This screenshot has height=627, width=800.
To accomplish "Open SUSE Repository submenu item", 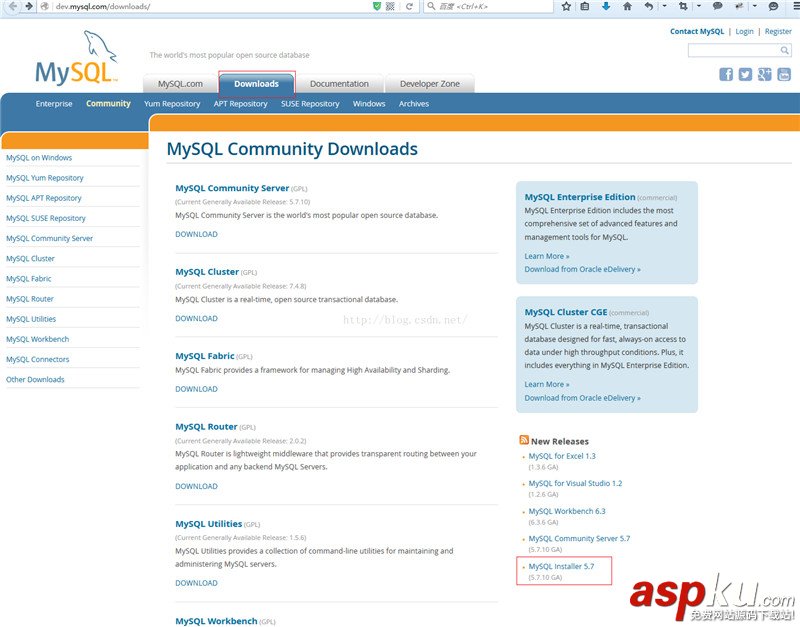I will (310, 104).
